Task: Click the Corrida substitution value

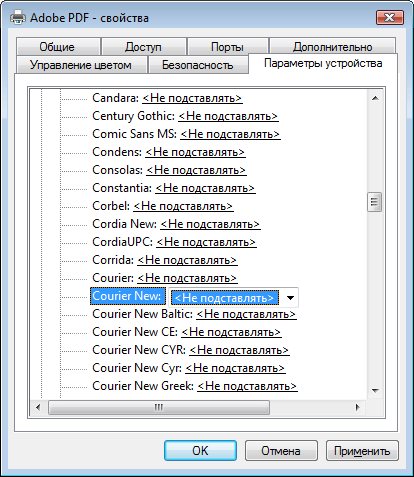Action: pyautogui.click(x=187, y=260)
